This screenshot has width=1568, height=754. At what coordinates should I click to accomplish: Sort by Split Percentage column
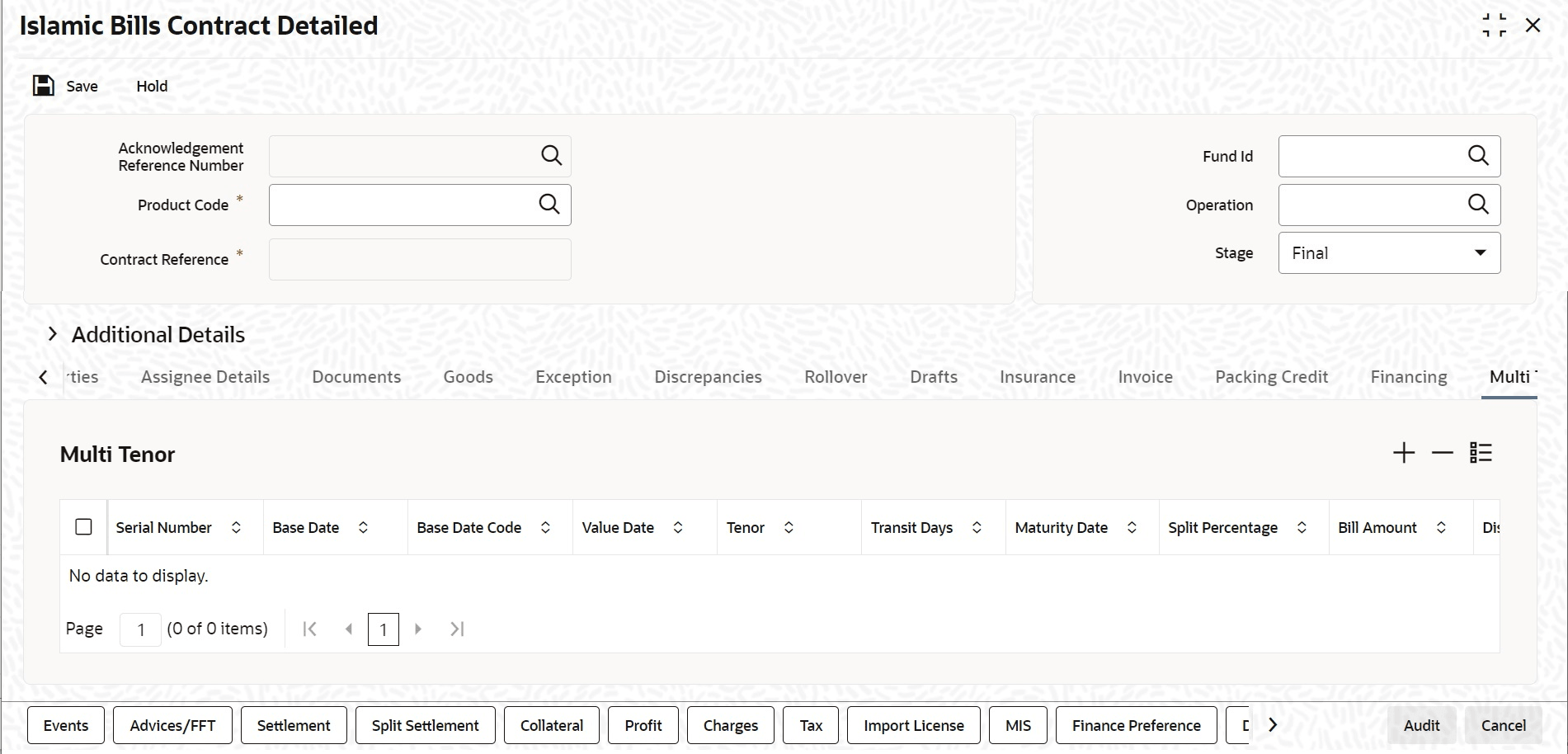[1302, 527]
